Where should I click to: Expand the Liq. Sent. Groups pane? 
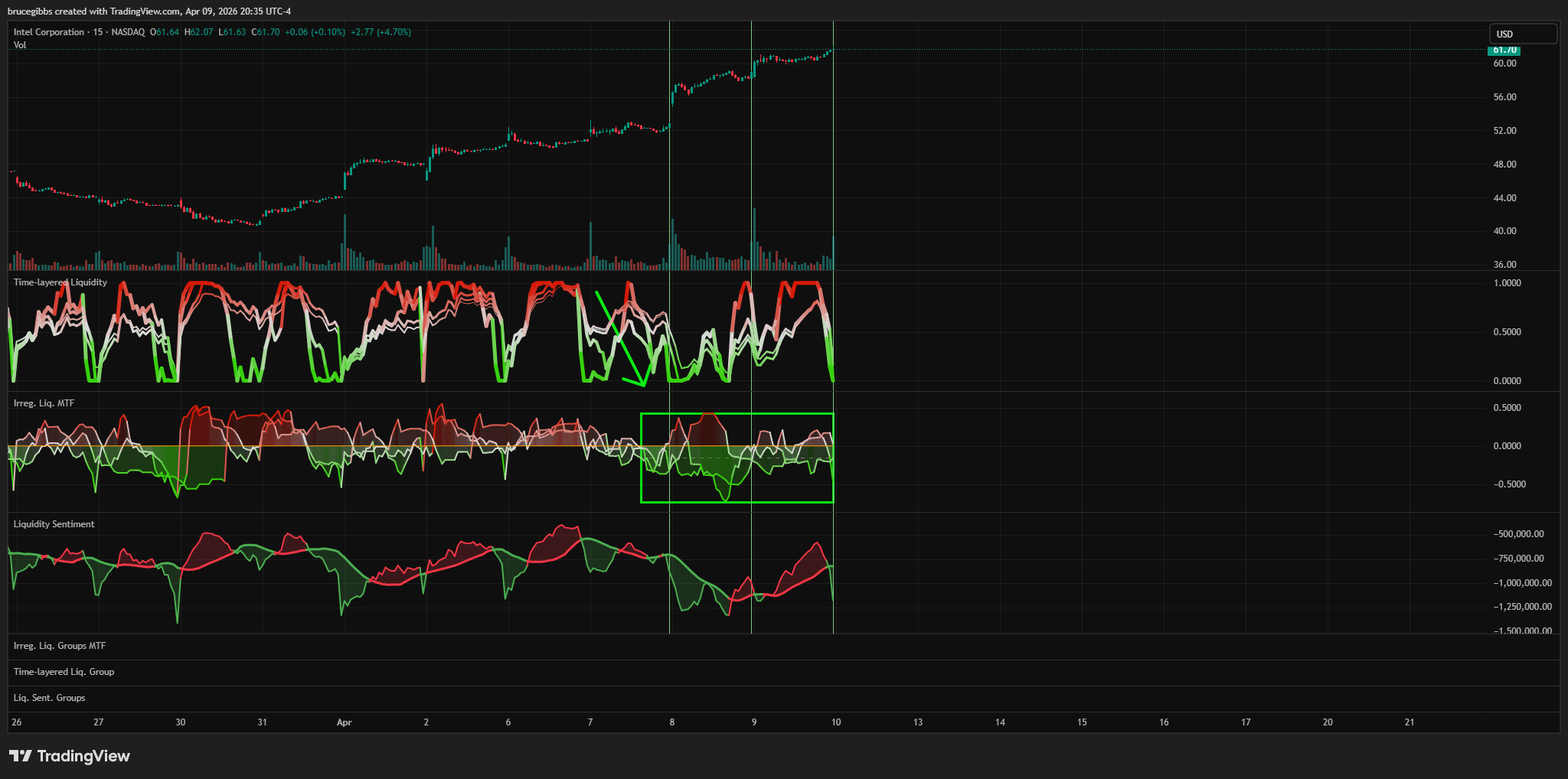pos(50,698)
